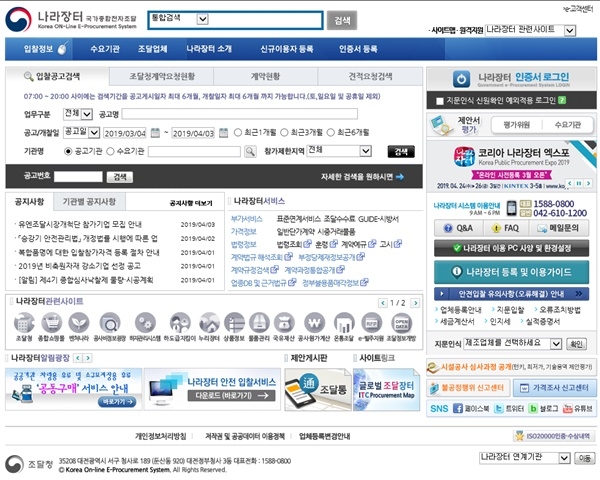
Task: Go to previous page of 나라장터 관련사이트
Action: tap(383, 303)
